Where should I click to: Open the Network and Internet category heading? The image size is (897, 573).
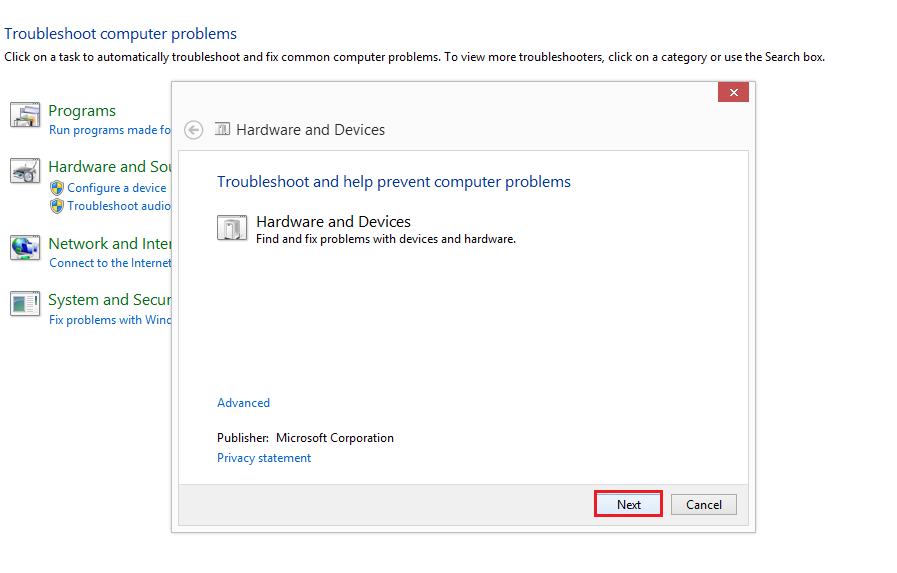click(x=109, y=244)
